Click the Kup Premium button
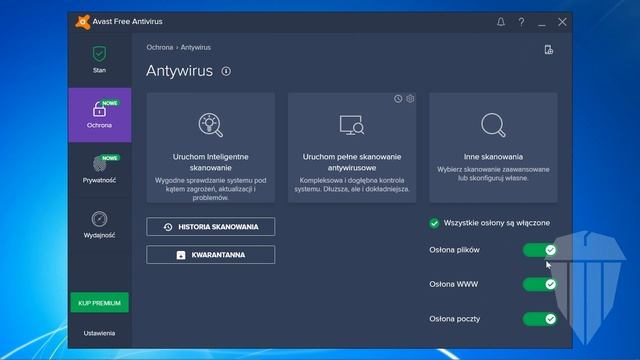Screen dimensions: 640x360 100,303
